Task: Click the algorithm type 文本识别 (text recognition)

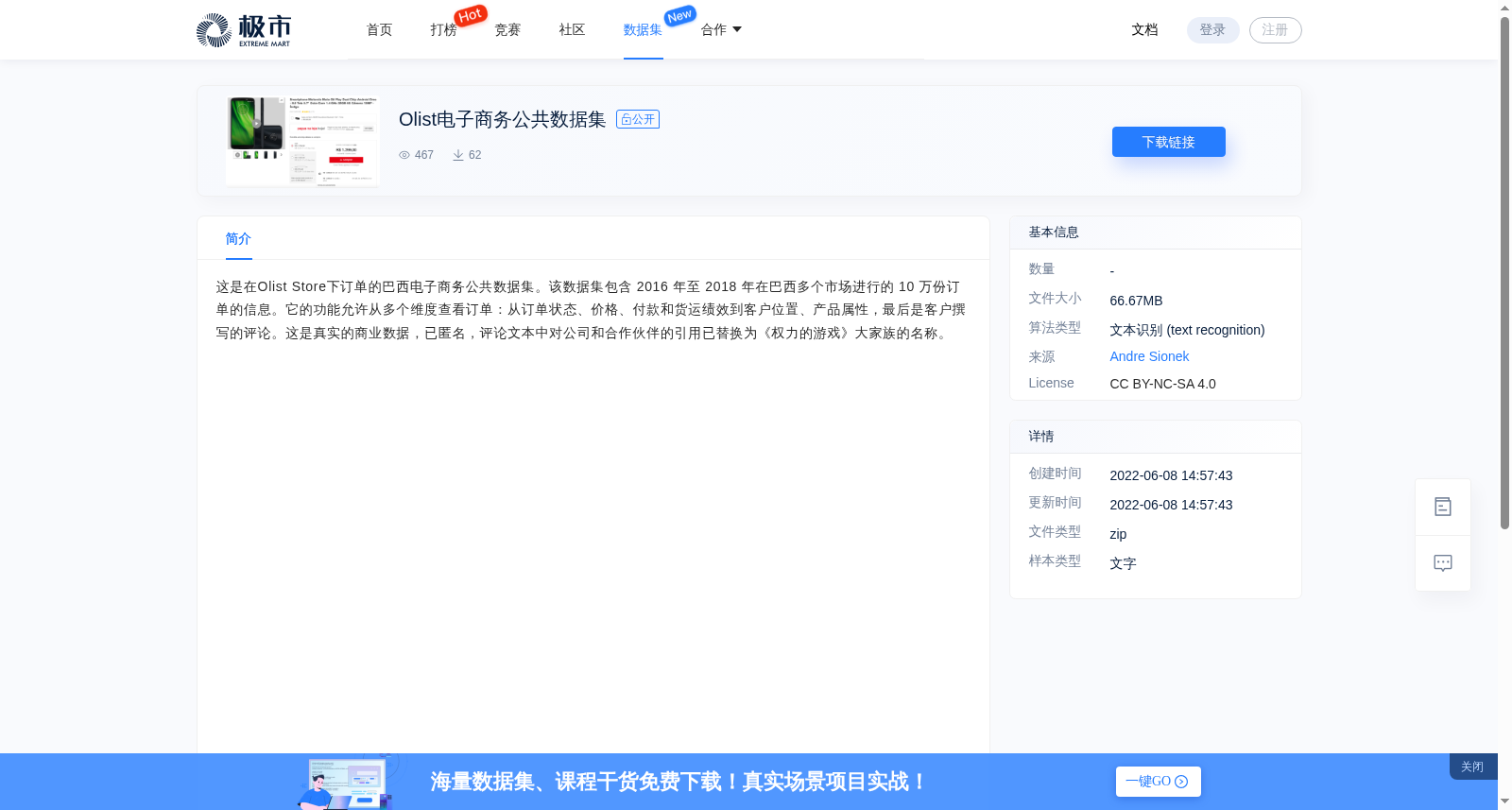Action: click(1187, 330)
